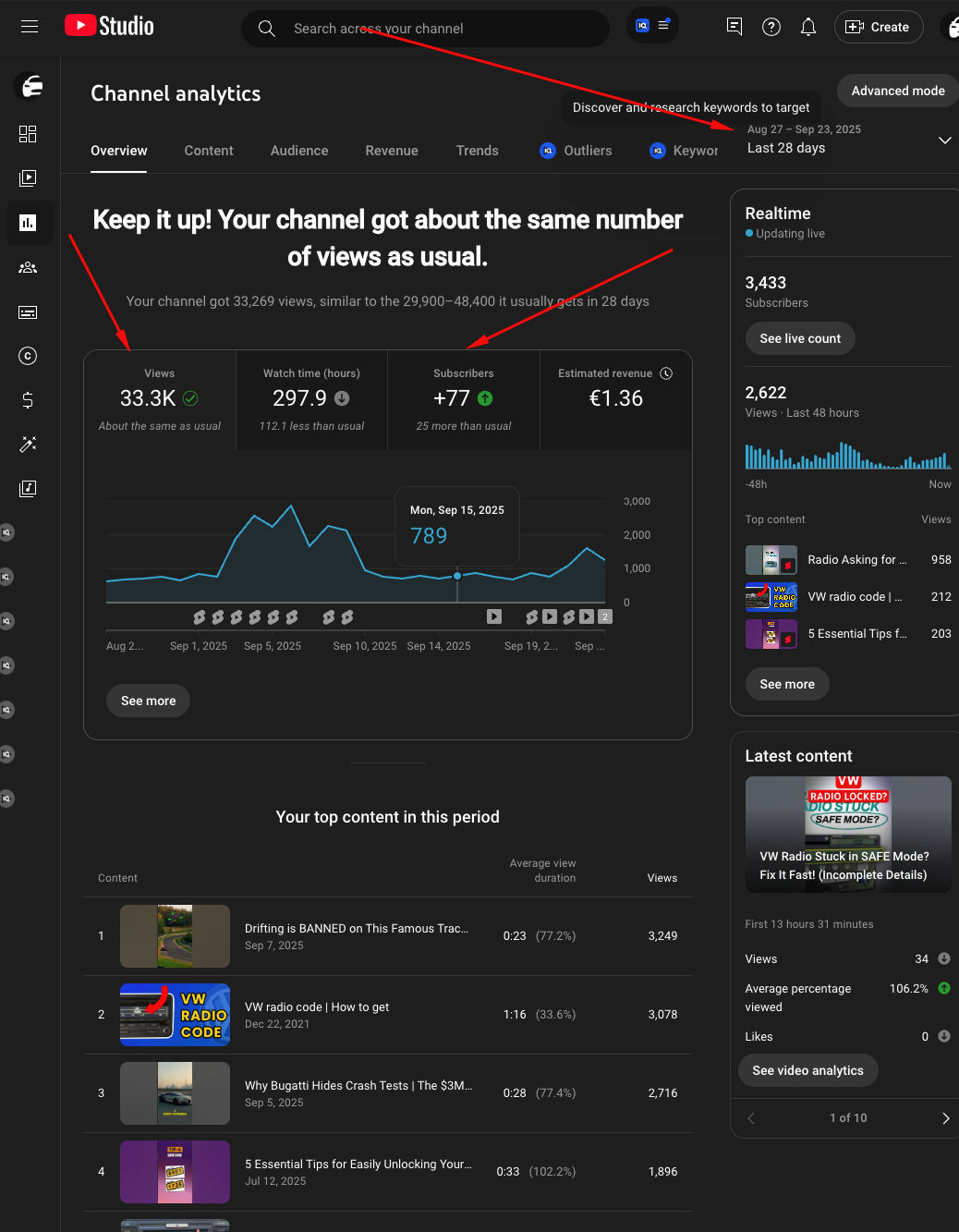Click the notifications bell icon
Screen dimensions: 959x1232
[808, 27]
